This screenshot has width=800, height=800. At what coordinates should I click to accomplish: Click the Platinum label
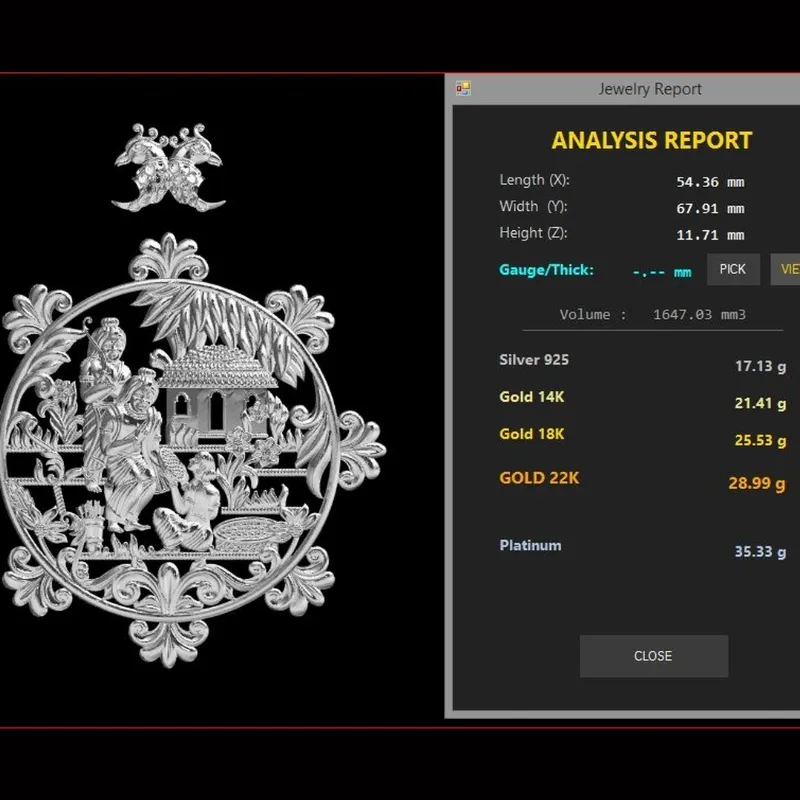point(530,545)
